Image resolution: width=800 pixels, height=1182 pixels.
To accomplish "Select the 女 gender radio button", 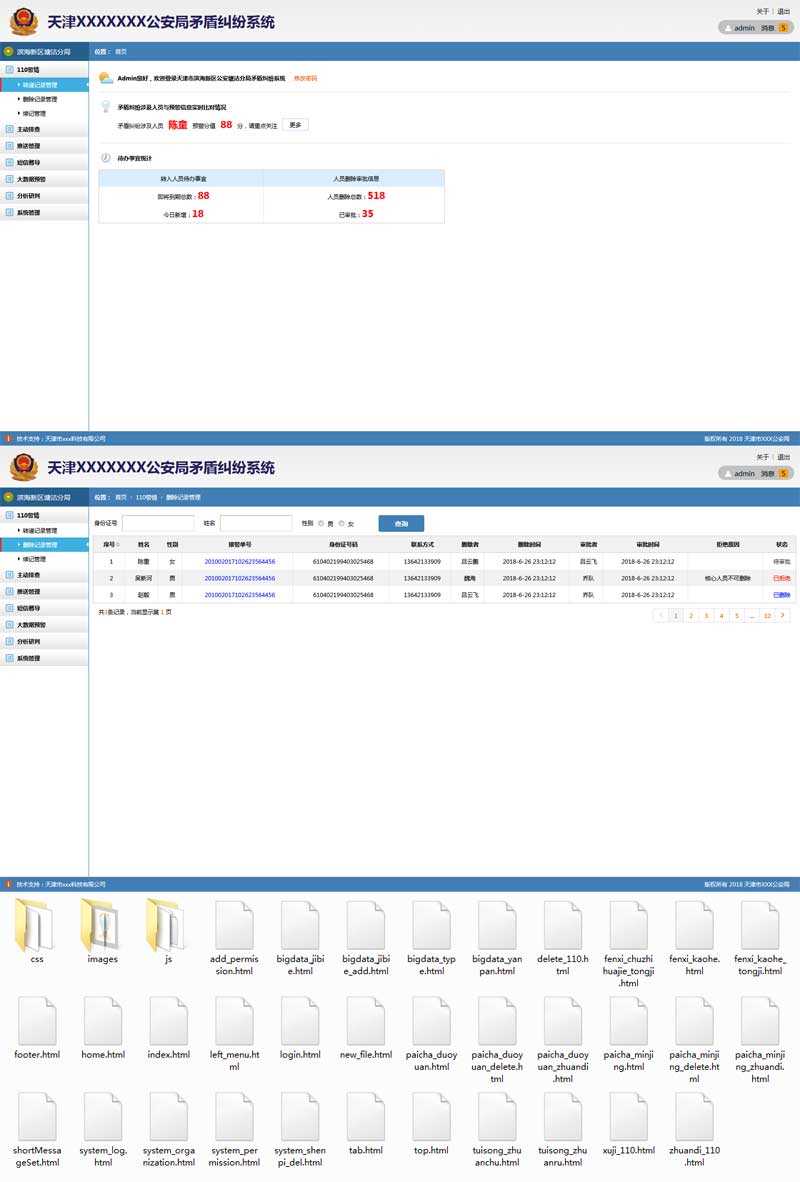I will (x=341, y=523).
